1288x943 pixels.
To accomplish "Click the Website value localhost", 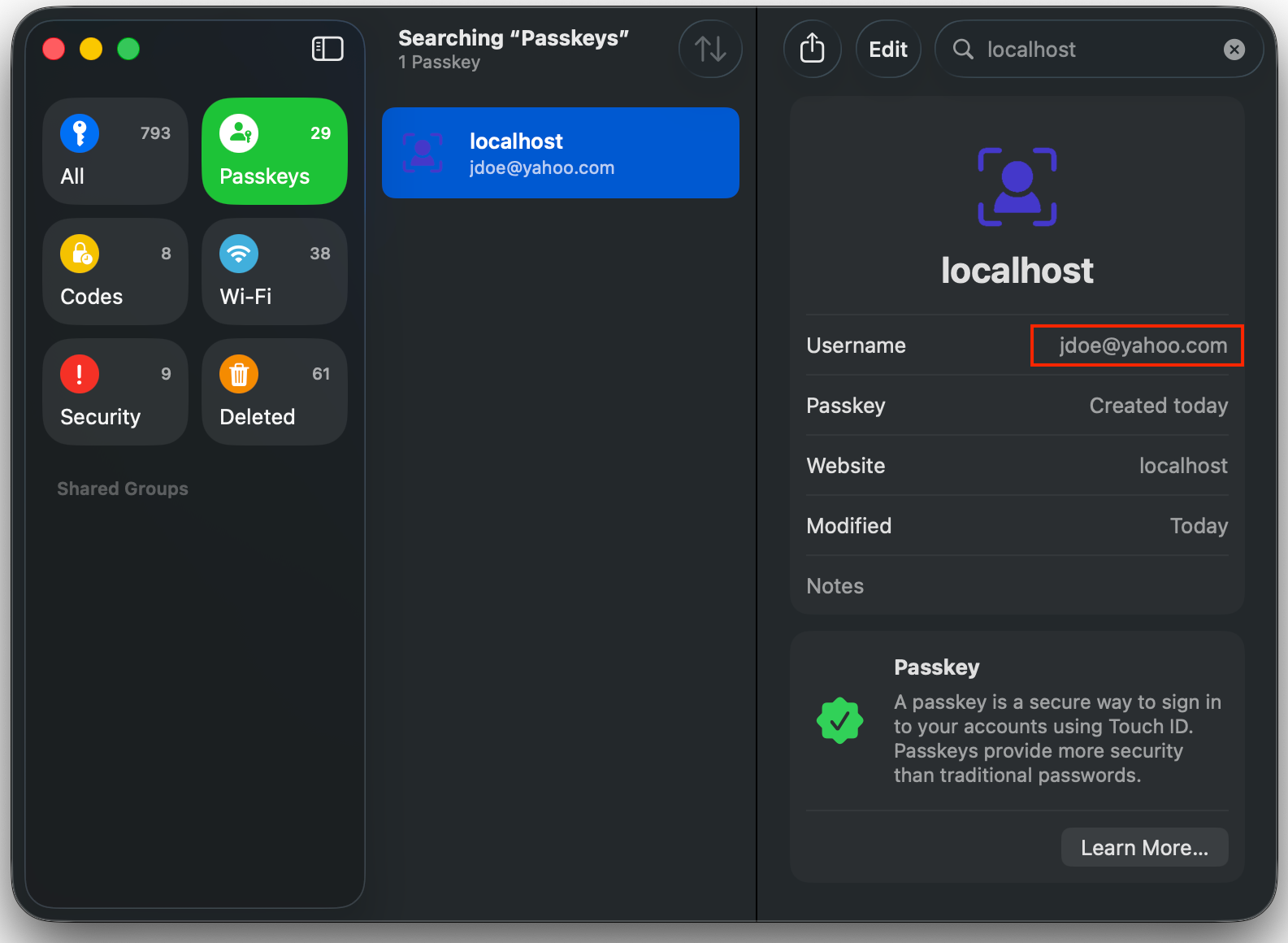I will pyautogui.click(x=1183, y=466).
